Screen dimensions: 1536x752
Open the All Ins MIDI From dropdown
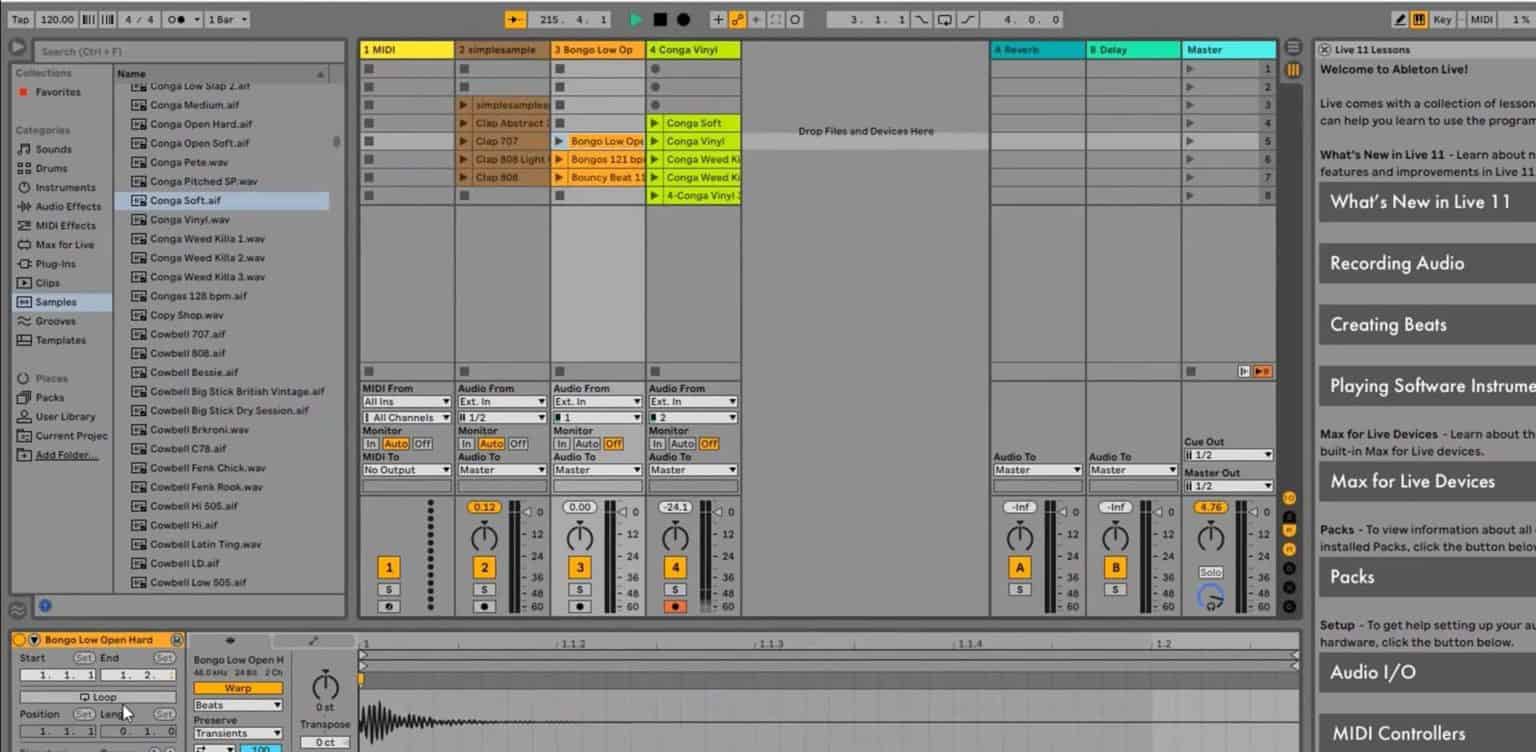point(405,400)
